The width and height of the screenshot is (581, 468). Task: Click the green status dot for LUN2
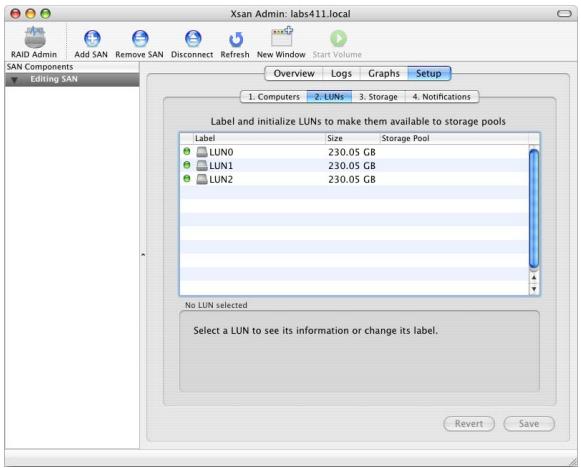187,179
